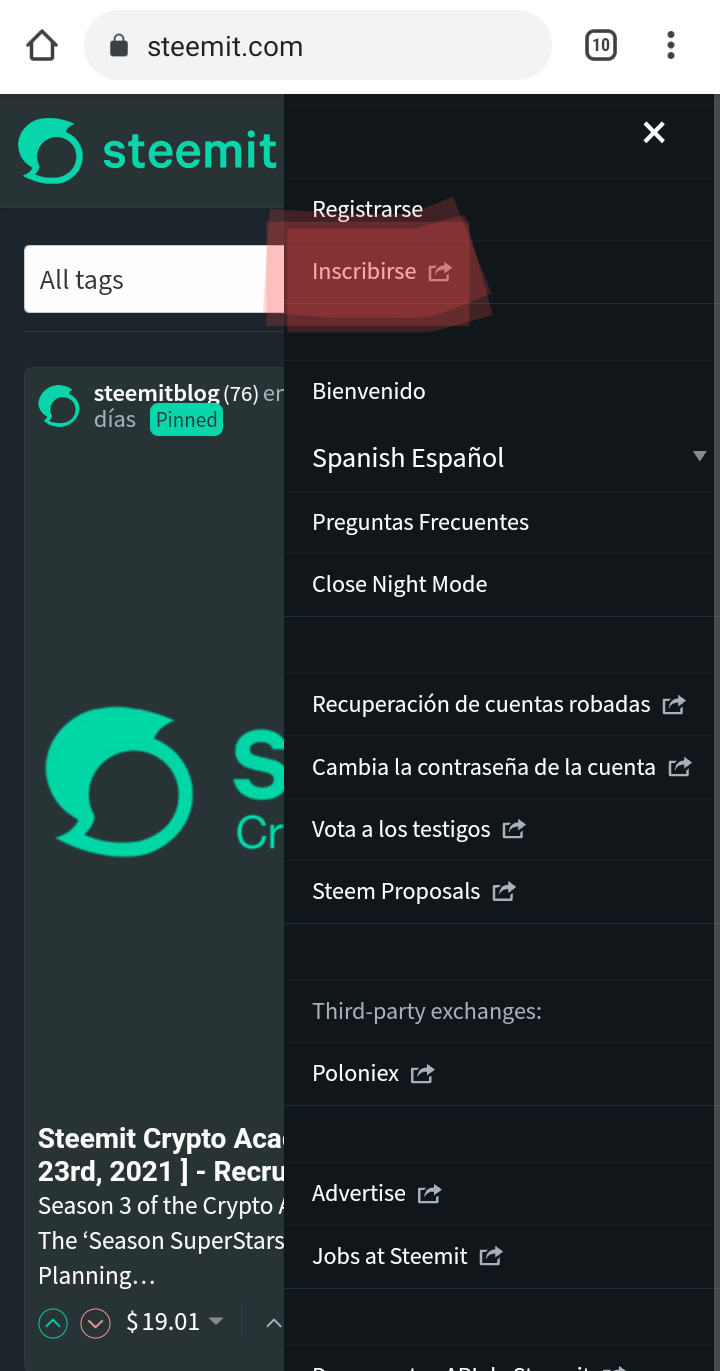Tap the steemit.com address bar
720x1371 pixels.
318,46
